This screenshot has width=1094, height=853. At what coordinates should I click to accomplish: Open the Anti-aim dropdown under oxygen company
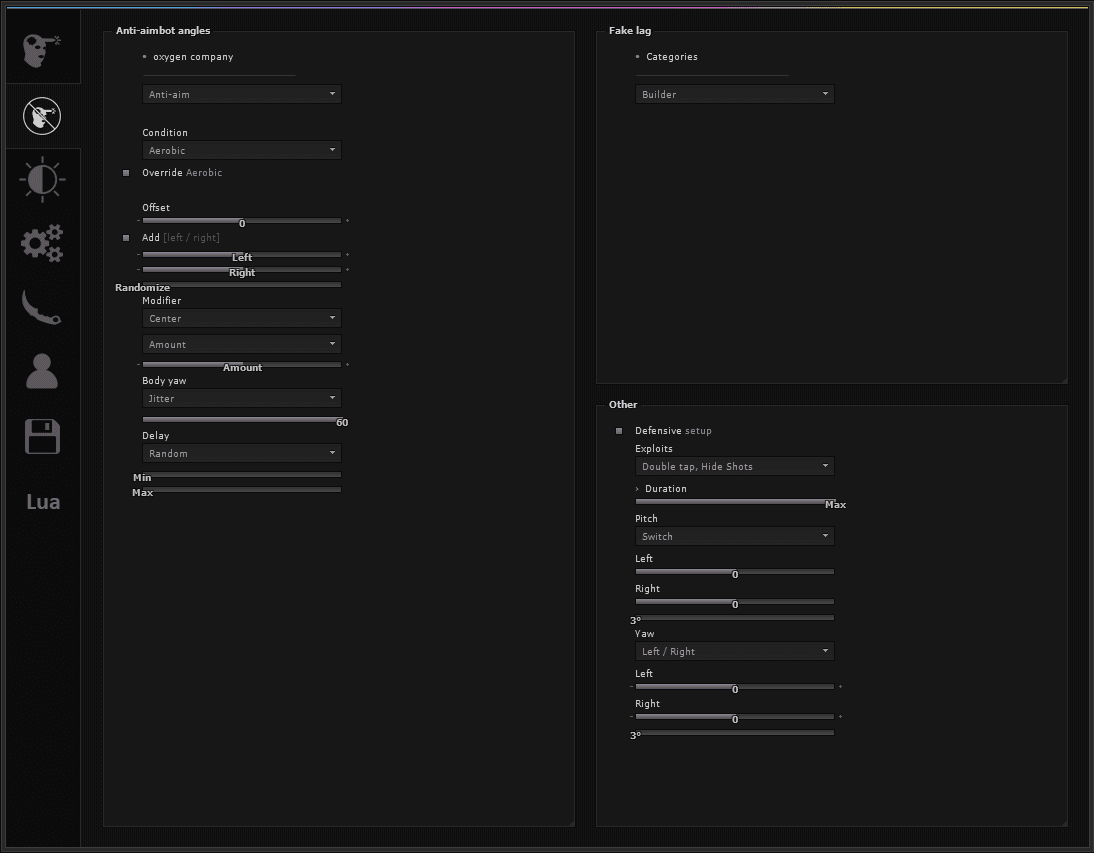[x=241, y=94]
